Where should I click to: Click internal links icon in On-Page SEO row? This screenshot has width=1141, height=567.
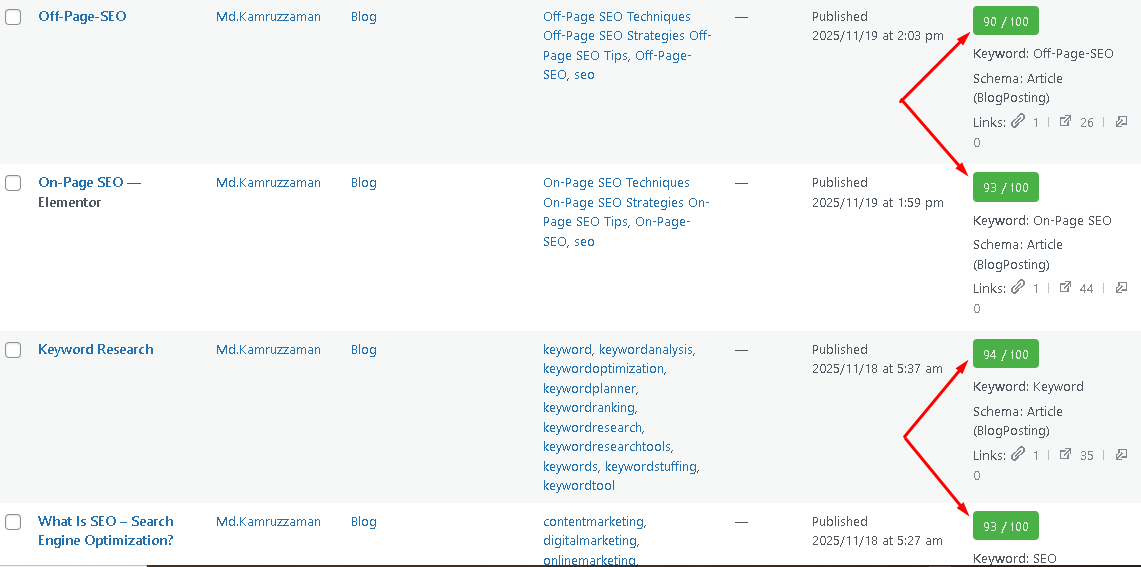point(1018,287)
